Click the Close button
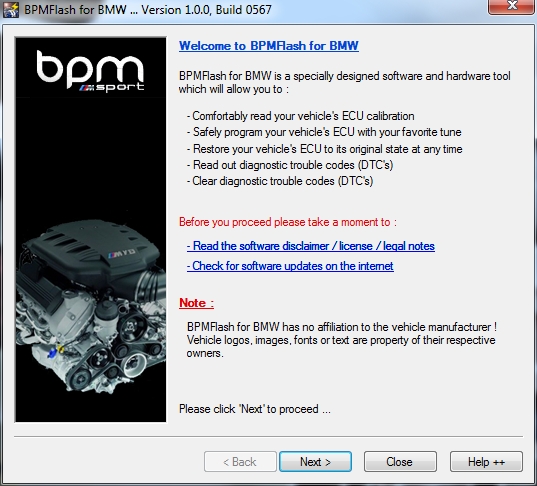537x486 pixels. (x=400, y=462)
